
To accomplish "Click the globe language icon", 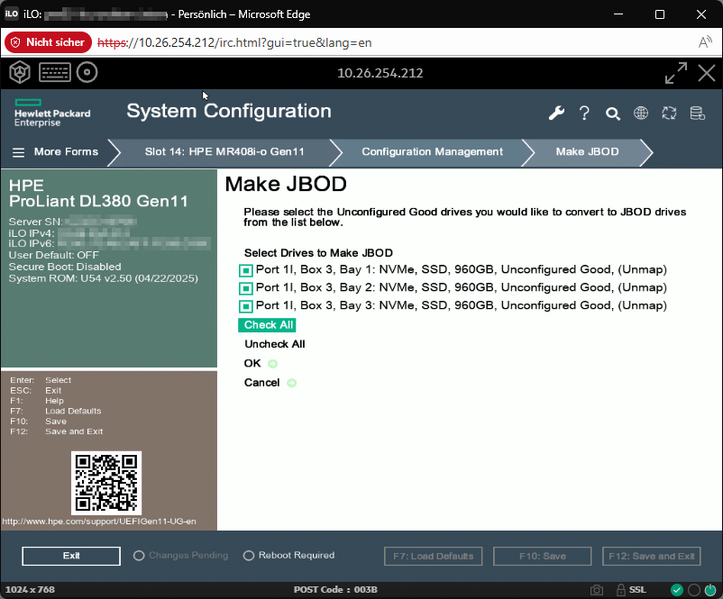I will click(641, 113).
